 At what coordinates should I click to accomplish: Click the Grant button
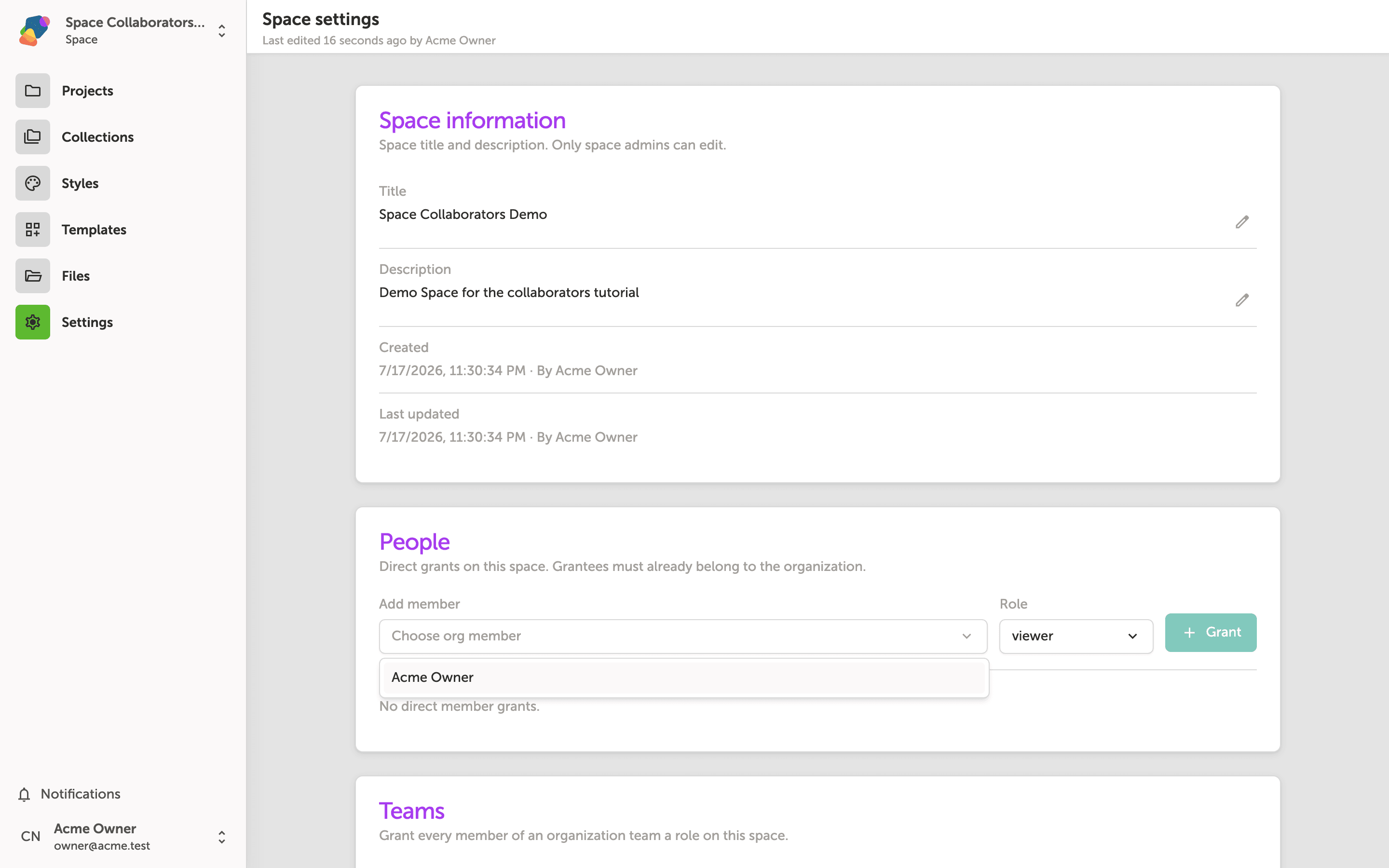click(x=1211, y=633)
